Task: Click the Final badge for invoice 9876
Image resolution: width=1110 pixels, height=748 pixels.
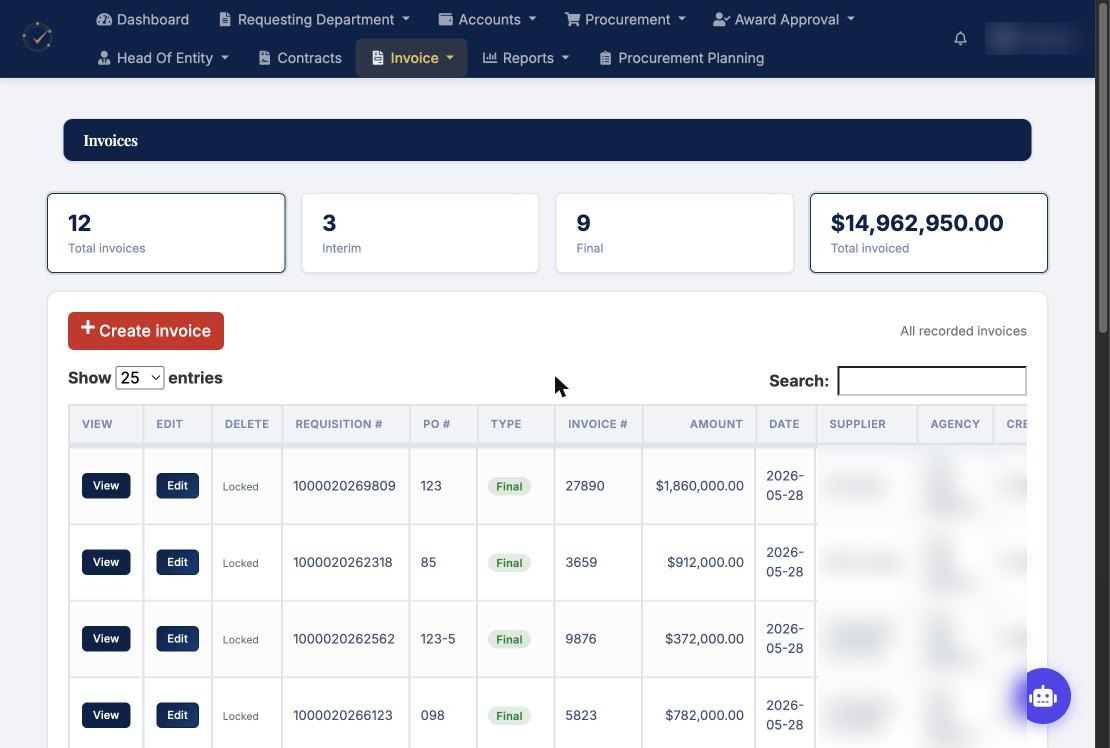Action: coord(509,640)
